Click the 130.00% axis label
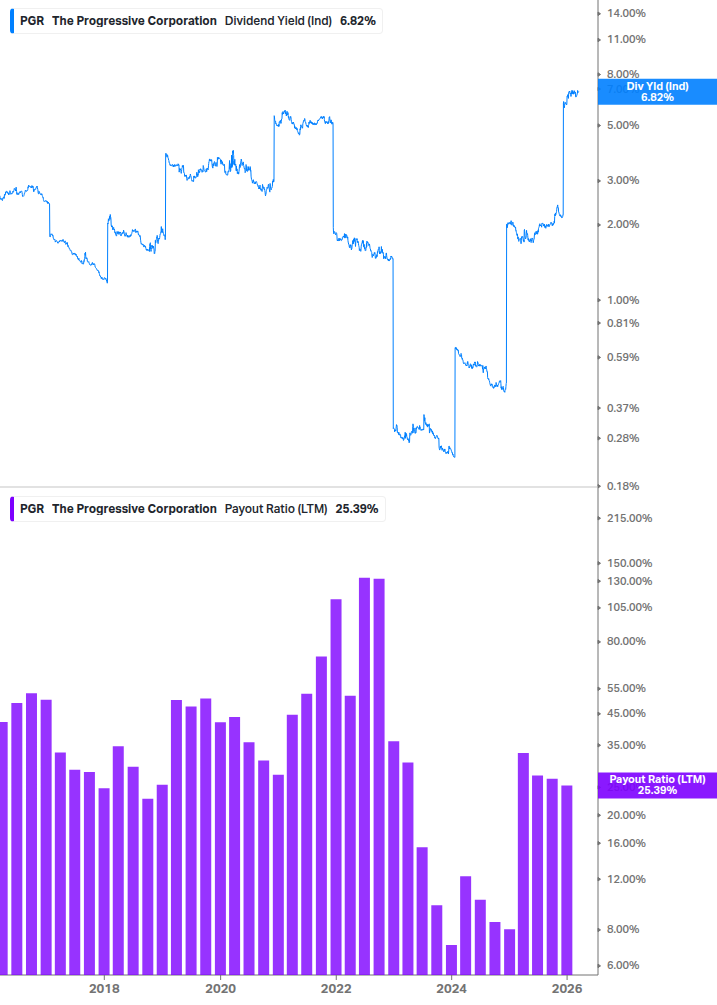Viewport: 717px width, 1005px height. click(629, 581)
